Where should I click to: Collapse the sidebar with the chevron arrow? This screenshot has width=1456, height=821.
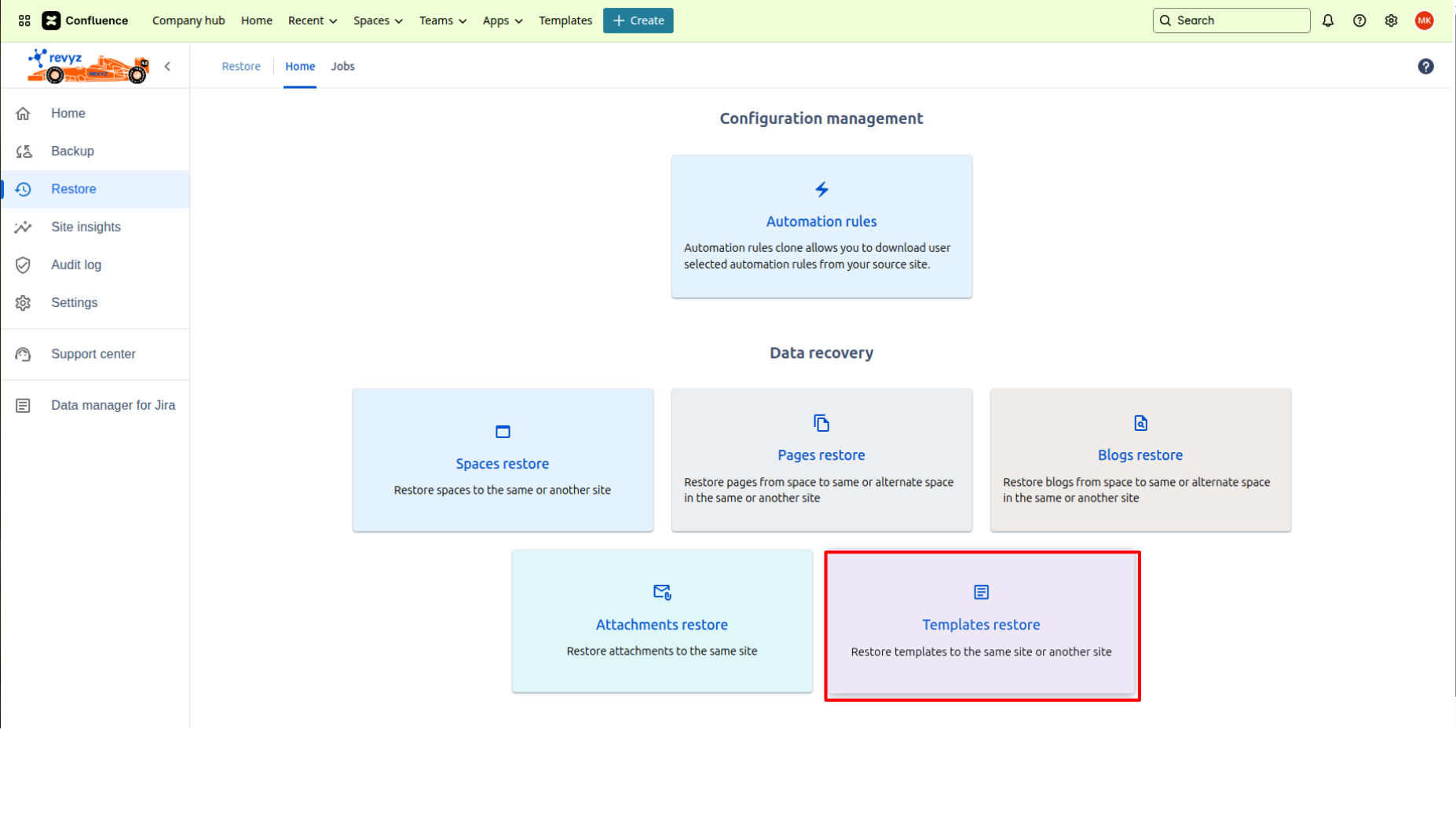[x=167, y=67]
